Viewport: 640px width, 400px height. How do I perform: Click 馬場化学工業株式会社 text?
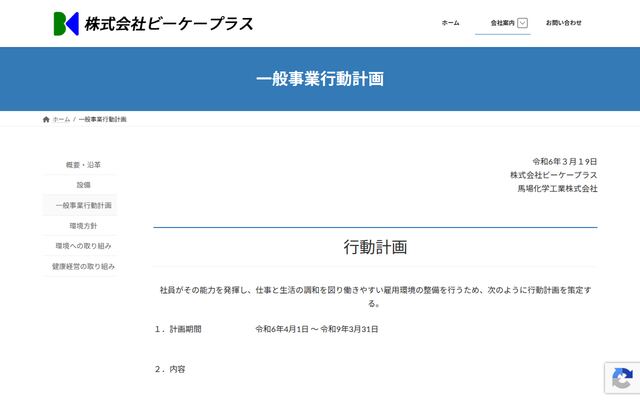click(x=558, y=189)
